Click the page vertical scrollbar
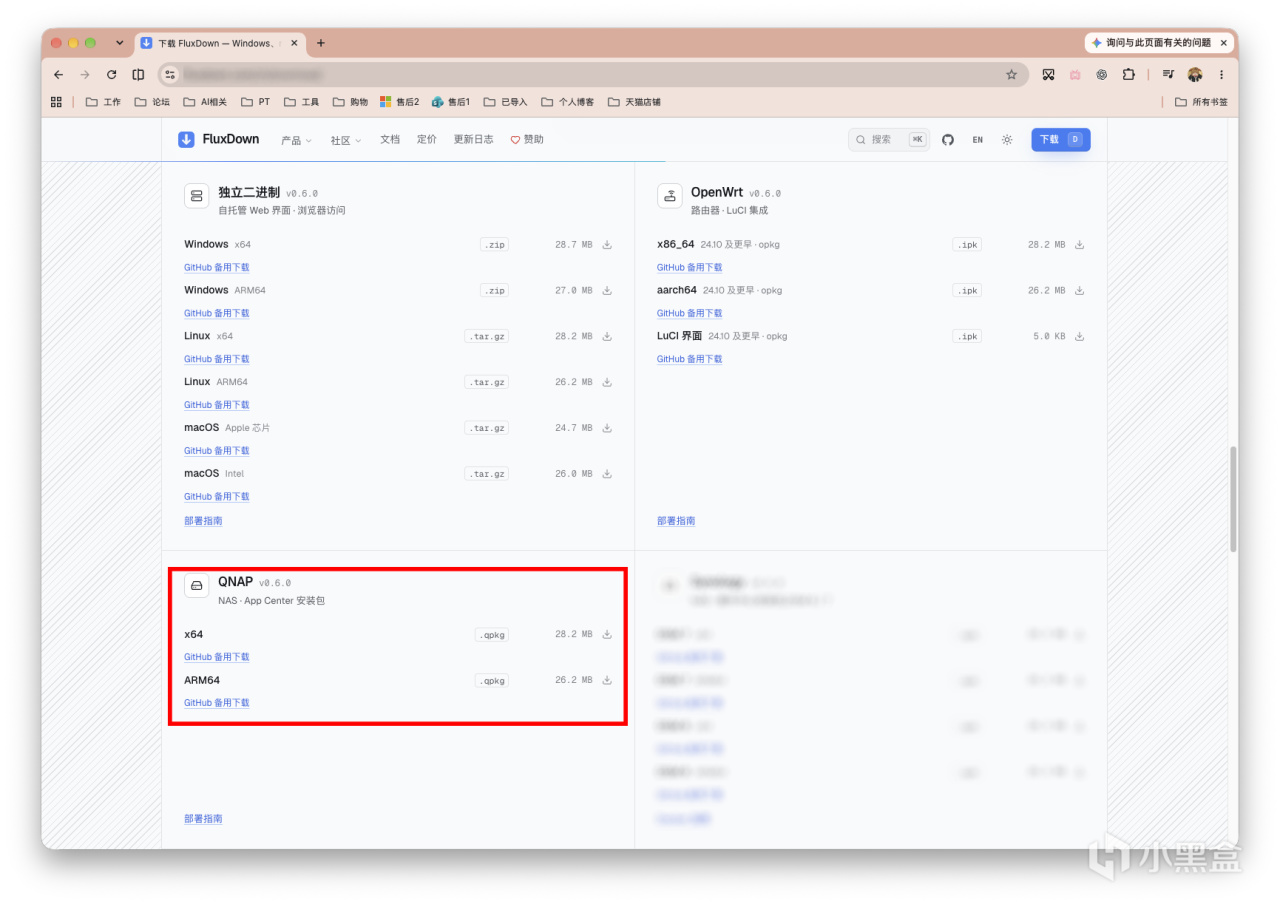 1233,499
